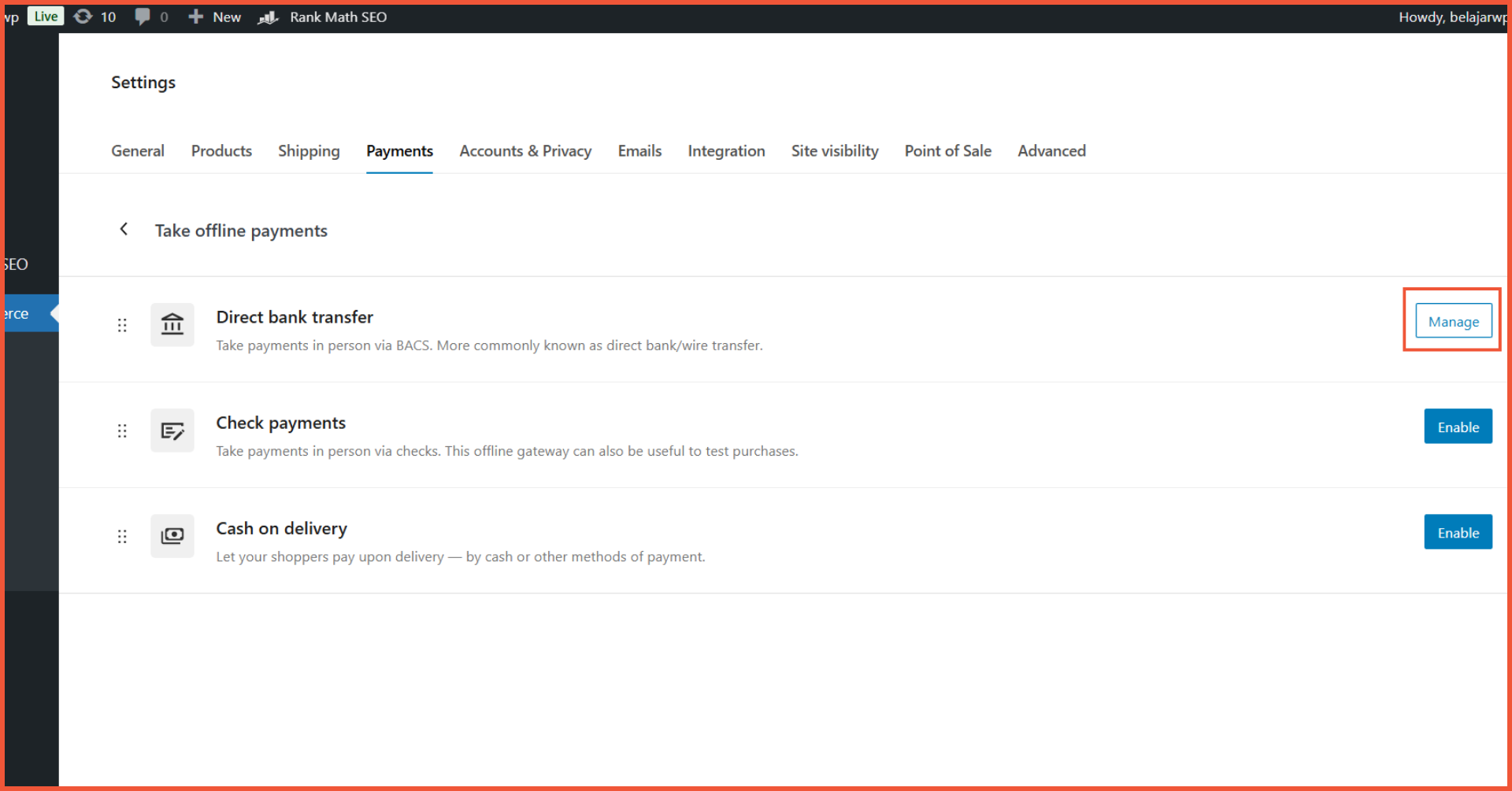This screenshot has height=791, width=1512.
Task: Go to Accounts & Privacy tab
Action: click(x=525, y=150)
